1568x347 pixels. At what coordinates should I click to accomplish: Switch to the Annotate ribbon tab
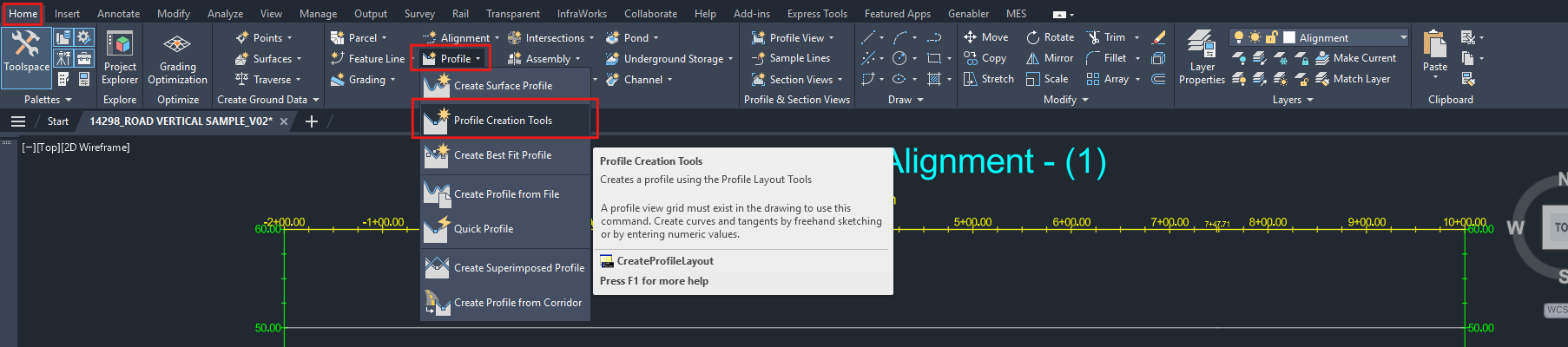point(118,14)
